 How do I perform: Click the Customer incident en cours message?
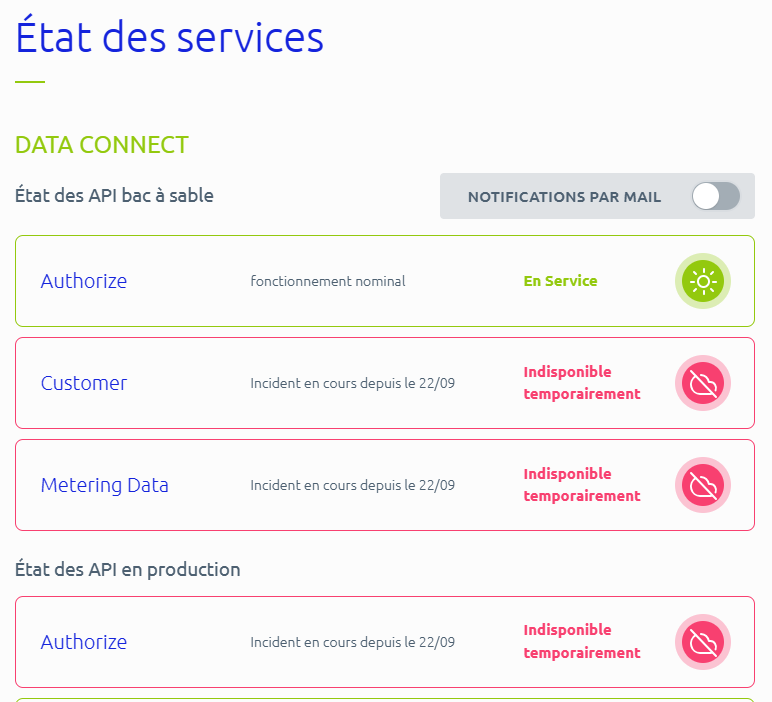(x=353, y=383)
